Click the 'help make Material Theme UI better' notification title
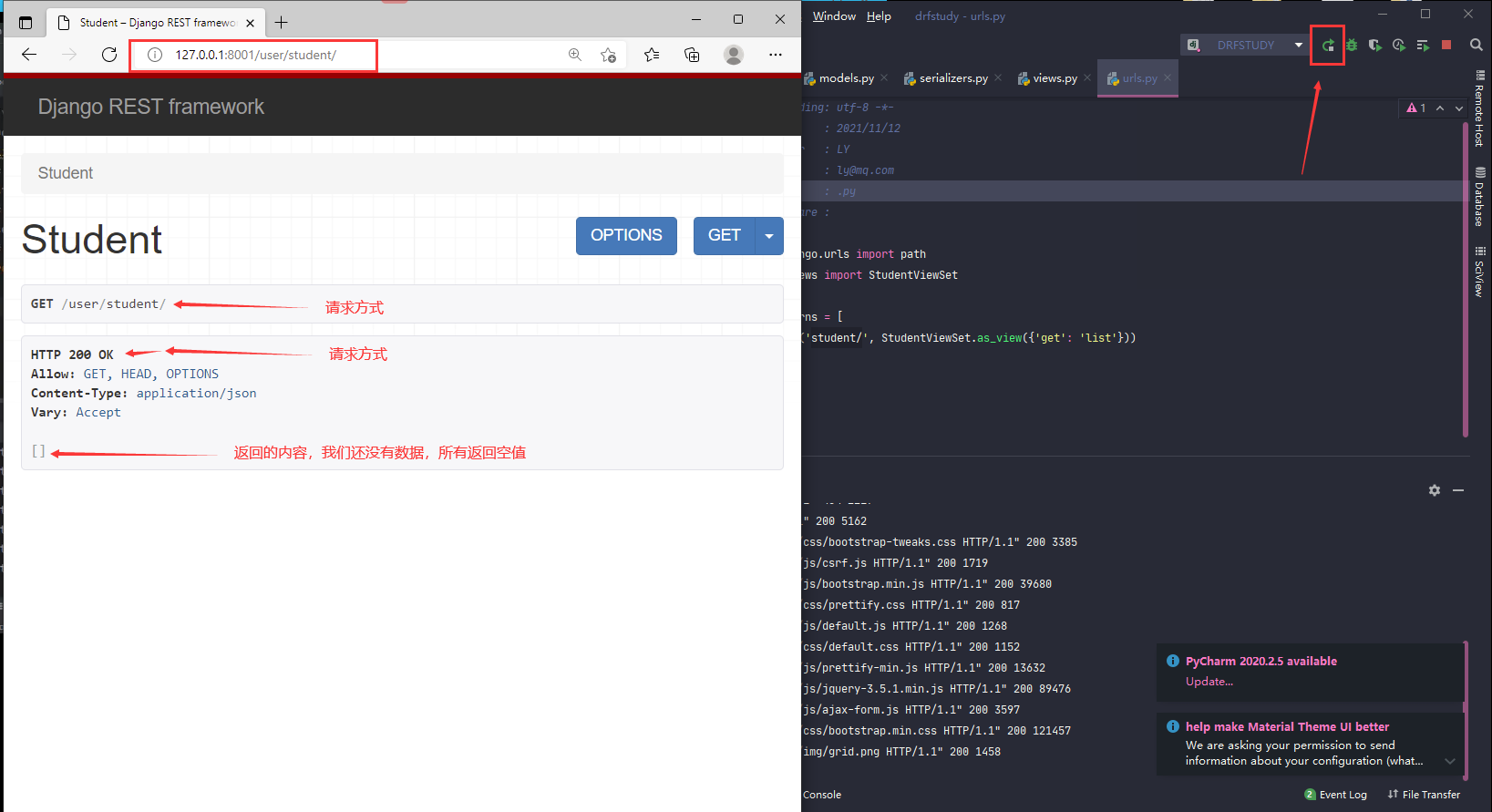The height and width of the screenshot is (812, 1492). (1287, 727)
